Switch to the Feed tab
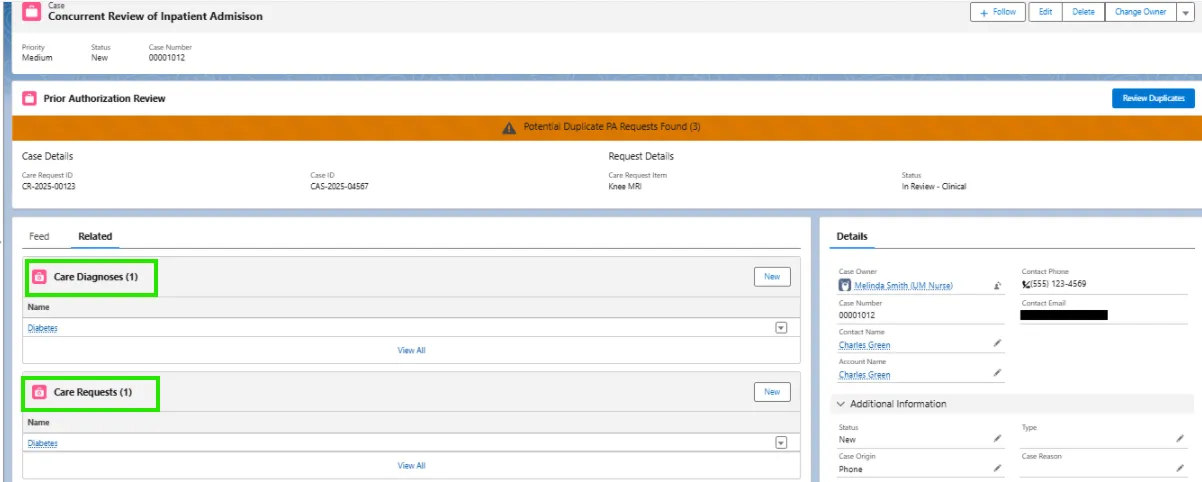Viewport: 1202px width, 482px height. pyautogui.click(x=39, y=237)
